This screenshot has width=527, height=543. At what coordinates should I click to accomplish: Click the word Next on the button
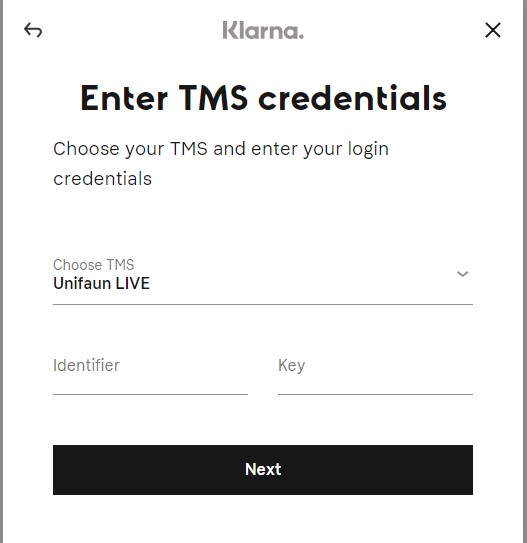263,470
